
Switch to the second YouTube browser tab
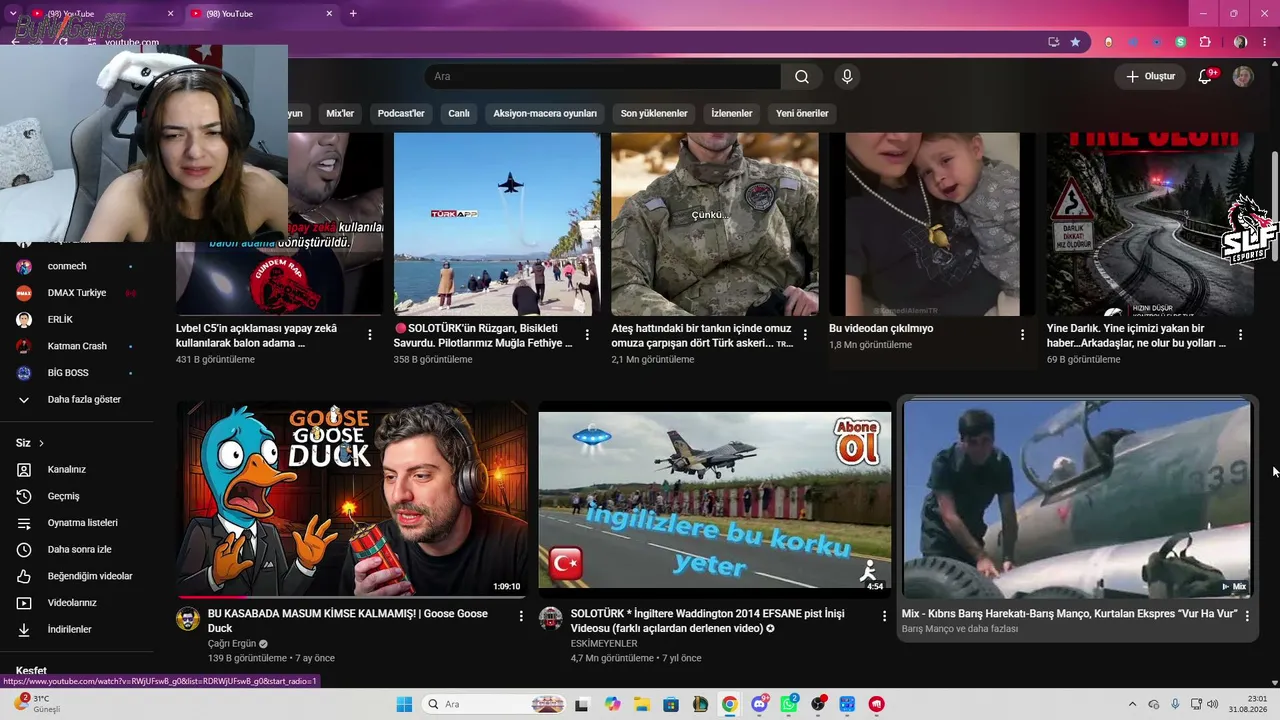tap(262, 13)
